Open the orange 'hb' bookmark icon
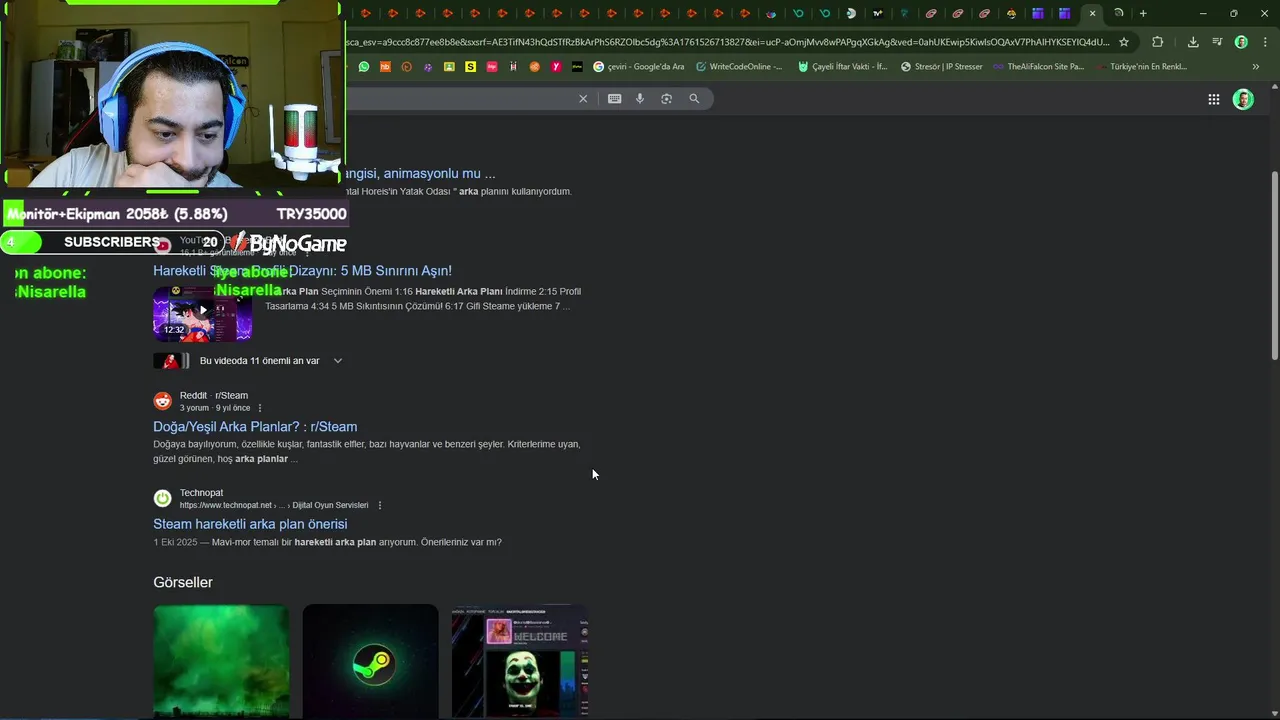1280x720 pixels. point(385,67)
